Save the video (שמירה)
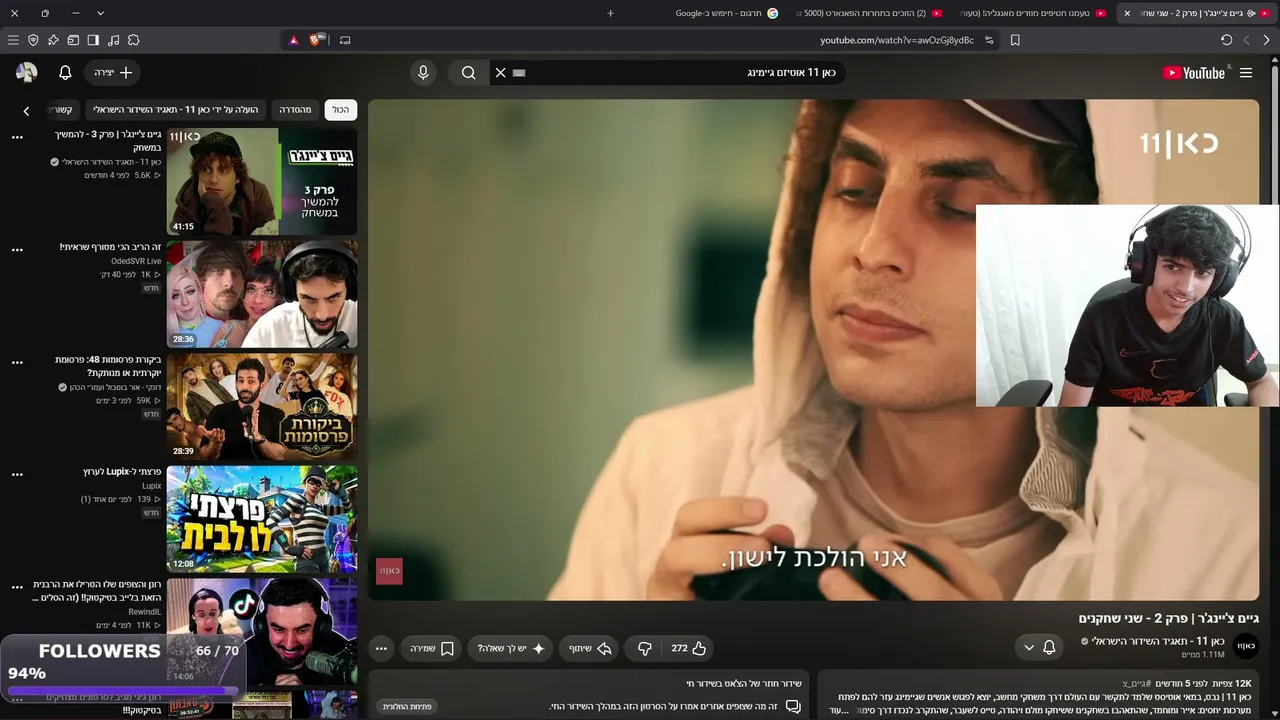Image resolution: width=1280 pixels, height=720 pixels. [432, 648]
